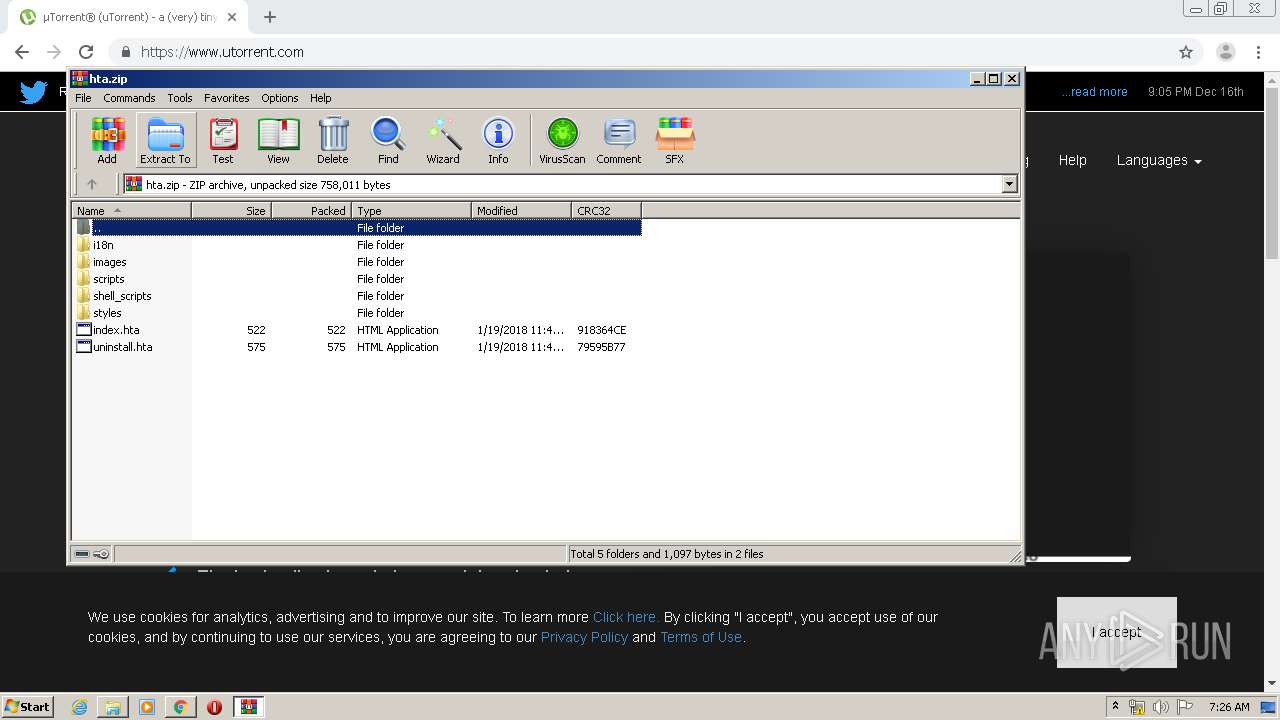This screenshot has height=720, width=1280.
Task: Open the File menu in WinRAR
Action: point(83,98)
